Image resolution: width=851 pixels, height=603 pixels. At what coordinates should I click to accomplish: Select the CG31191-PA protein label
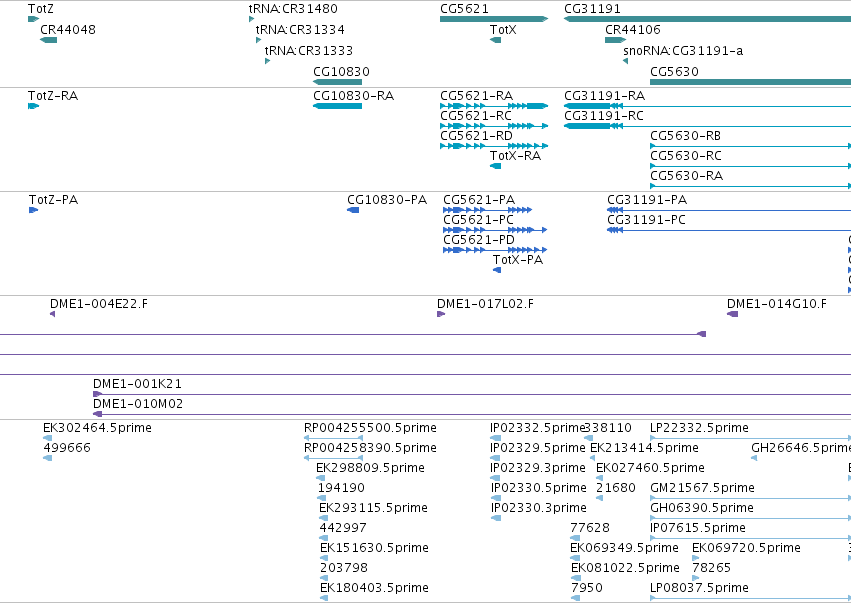pyautogui.click(x=647, y=200)
